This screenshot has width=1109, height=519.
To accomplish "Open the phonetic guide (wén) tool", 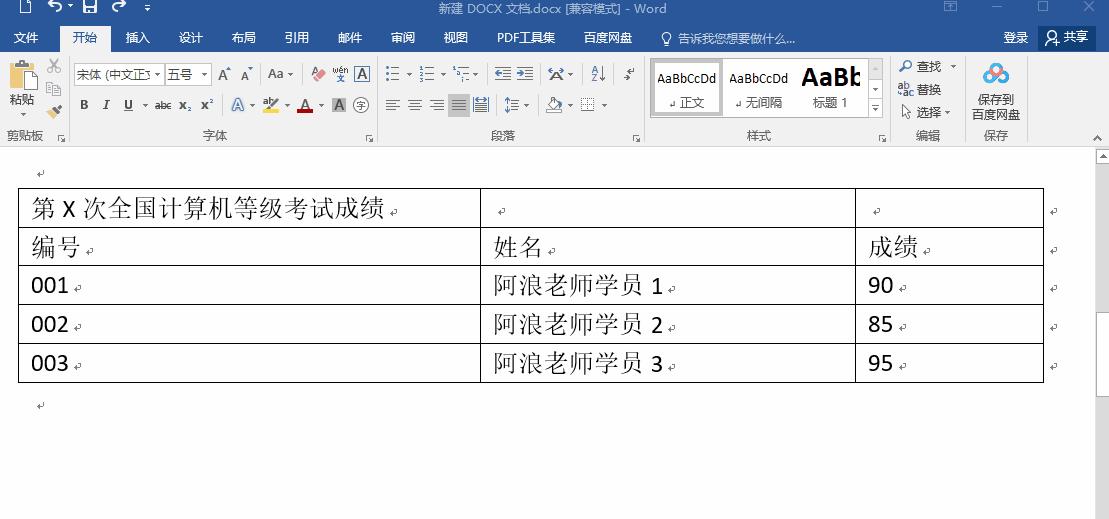I will tap(340, 74).
